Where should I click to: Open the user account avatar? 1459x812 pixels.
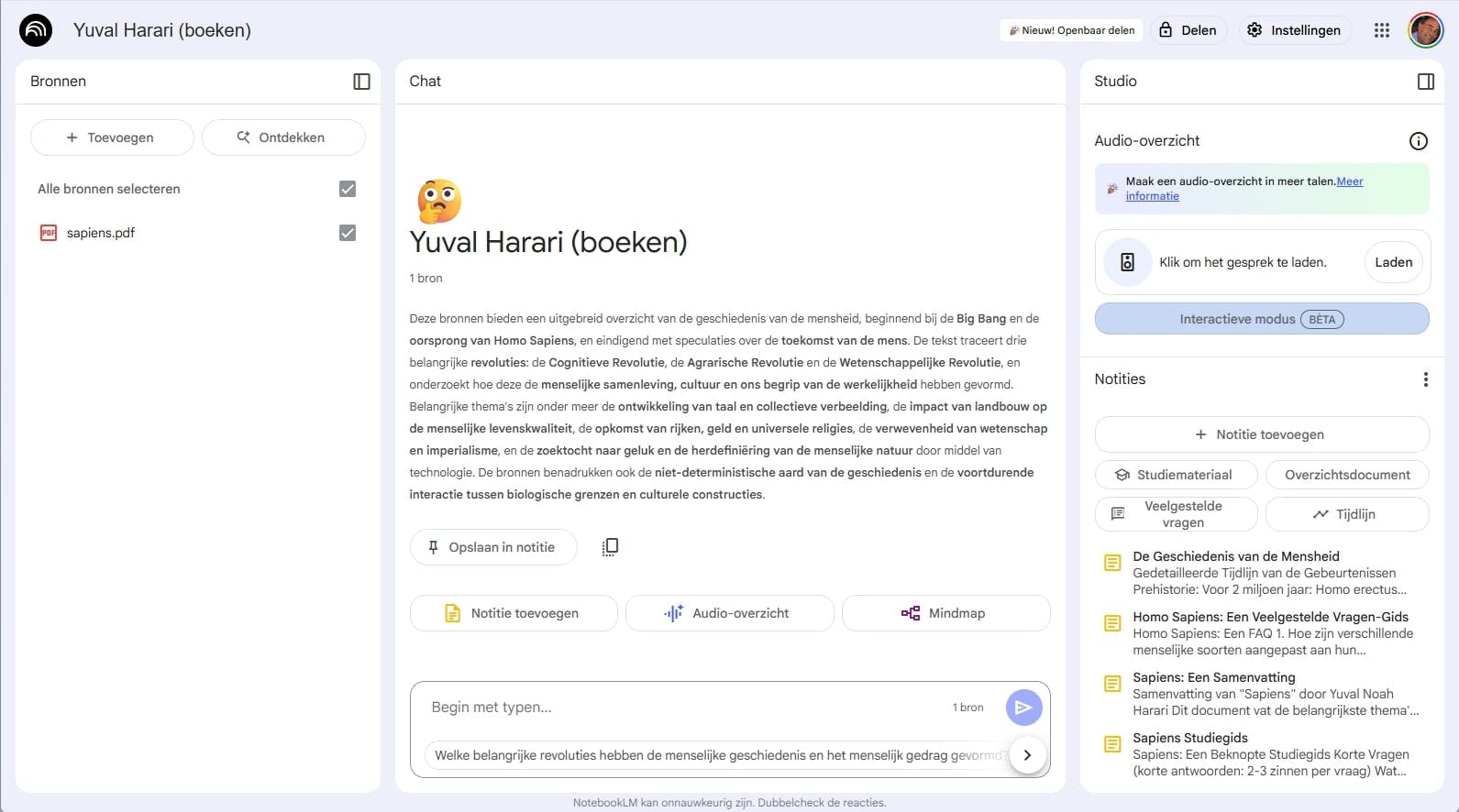(1426, 30)
